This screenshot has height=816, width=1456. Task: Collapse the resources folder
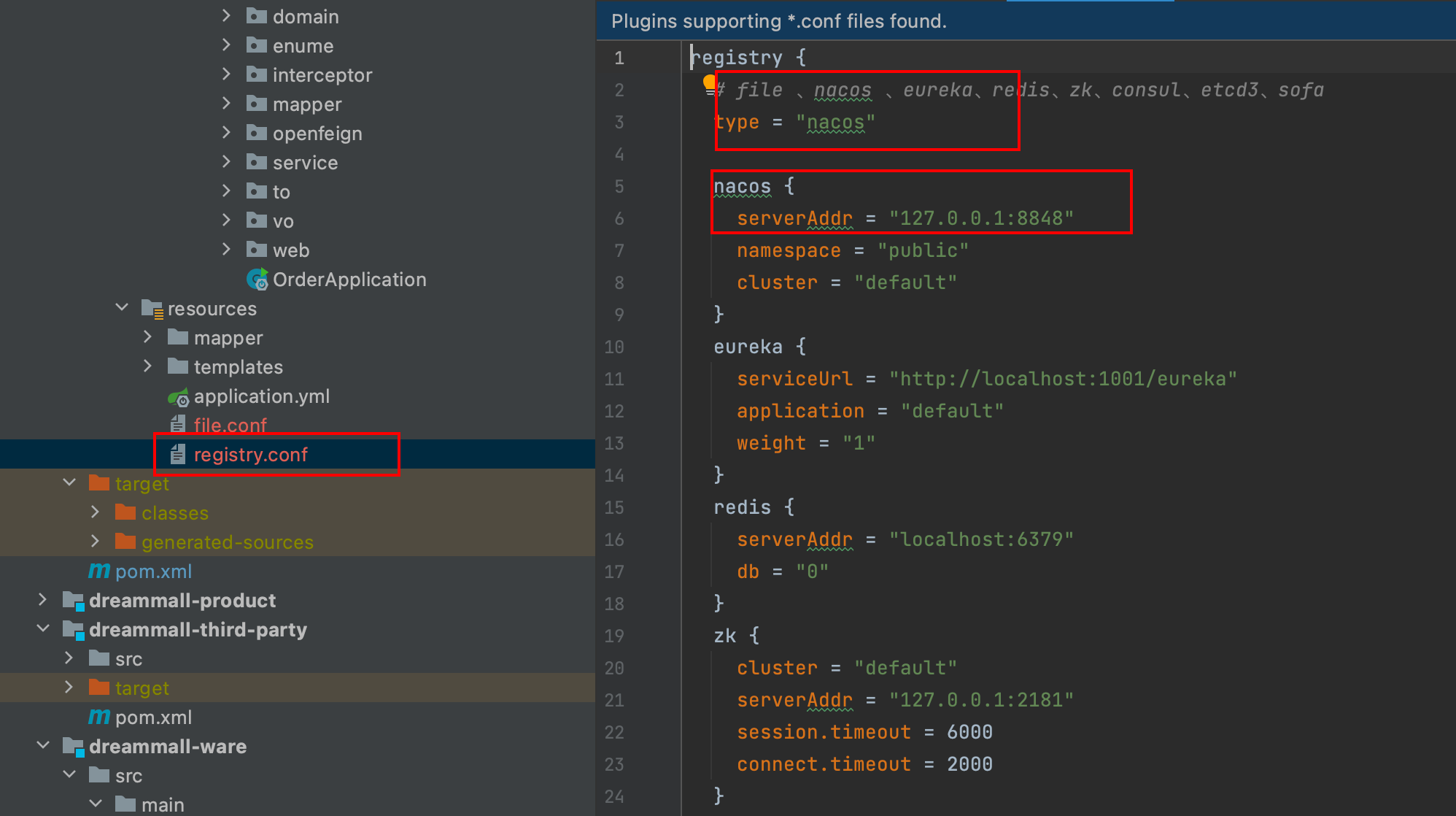click(x=122, y=307)
